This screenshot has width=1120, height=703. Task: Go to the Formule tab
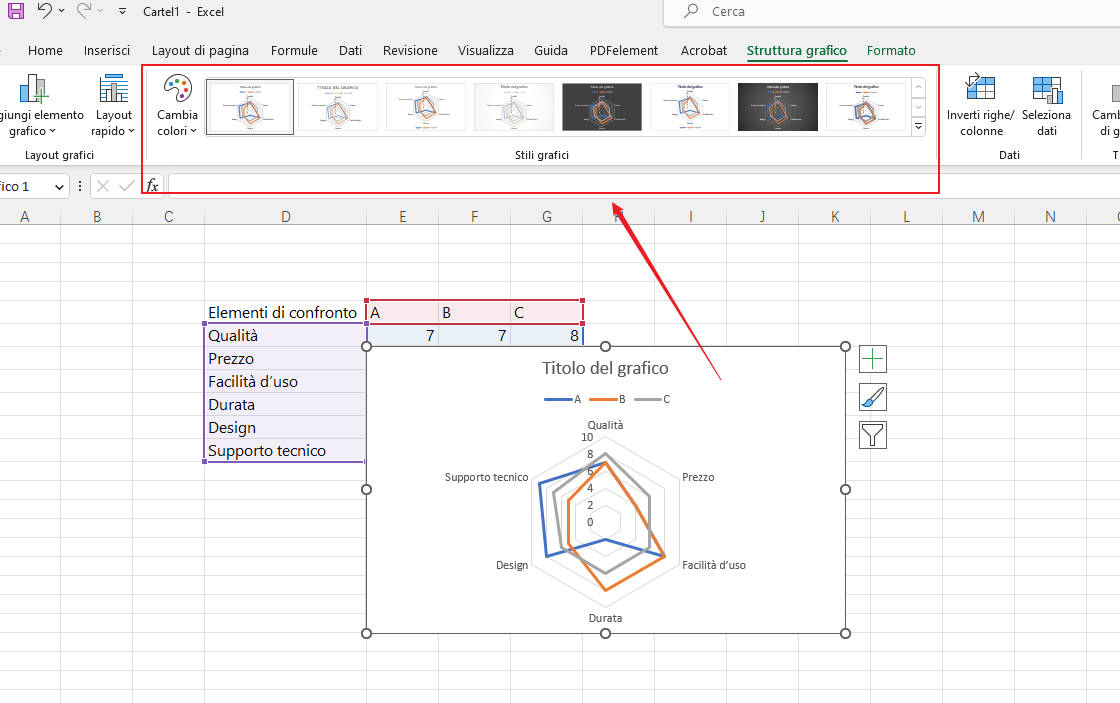[x=294, y=50]
